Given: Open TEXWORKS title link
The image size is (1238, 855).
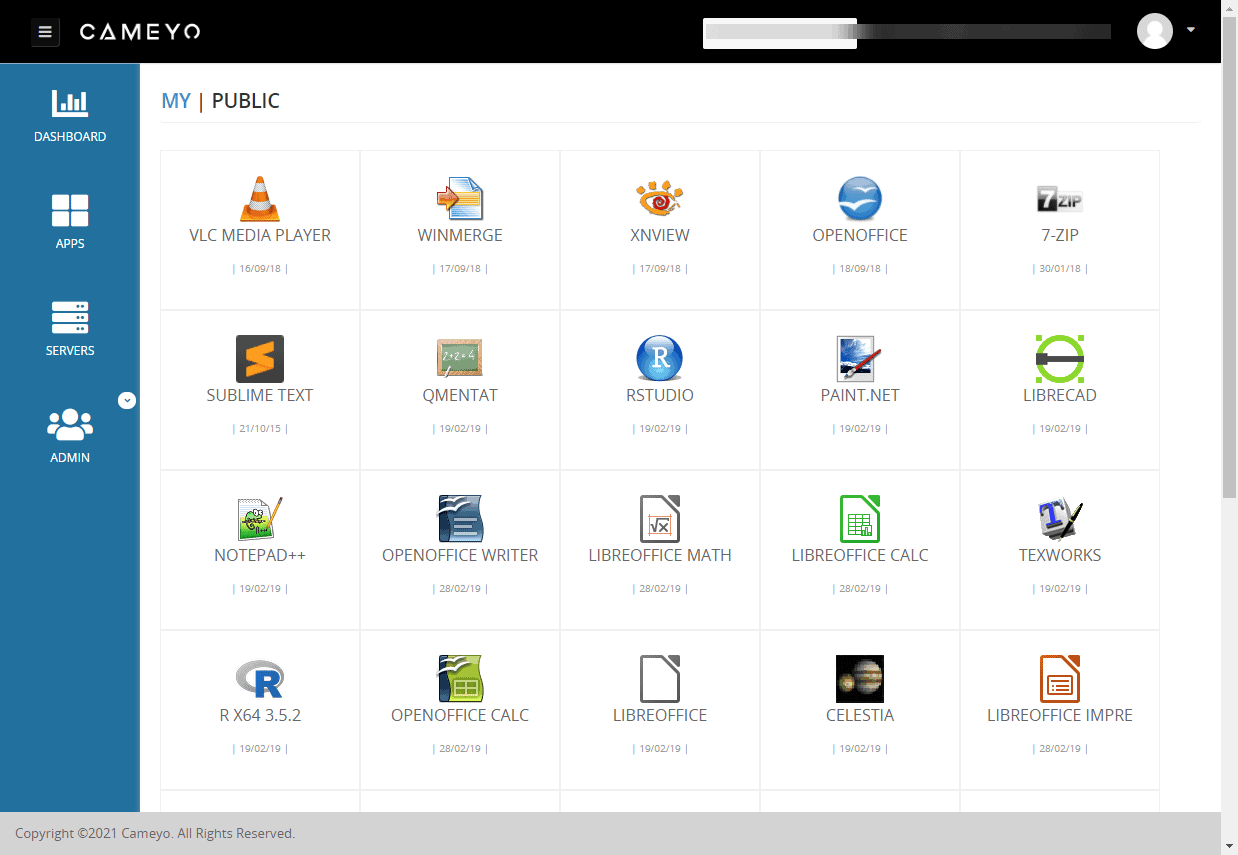Looking at the screenshot, I should point(1060,556).
